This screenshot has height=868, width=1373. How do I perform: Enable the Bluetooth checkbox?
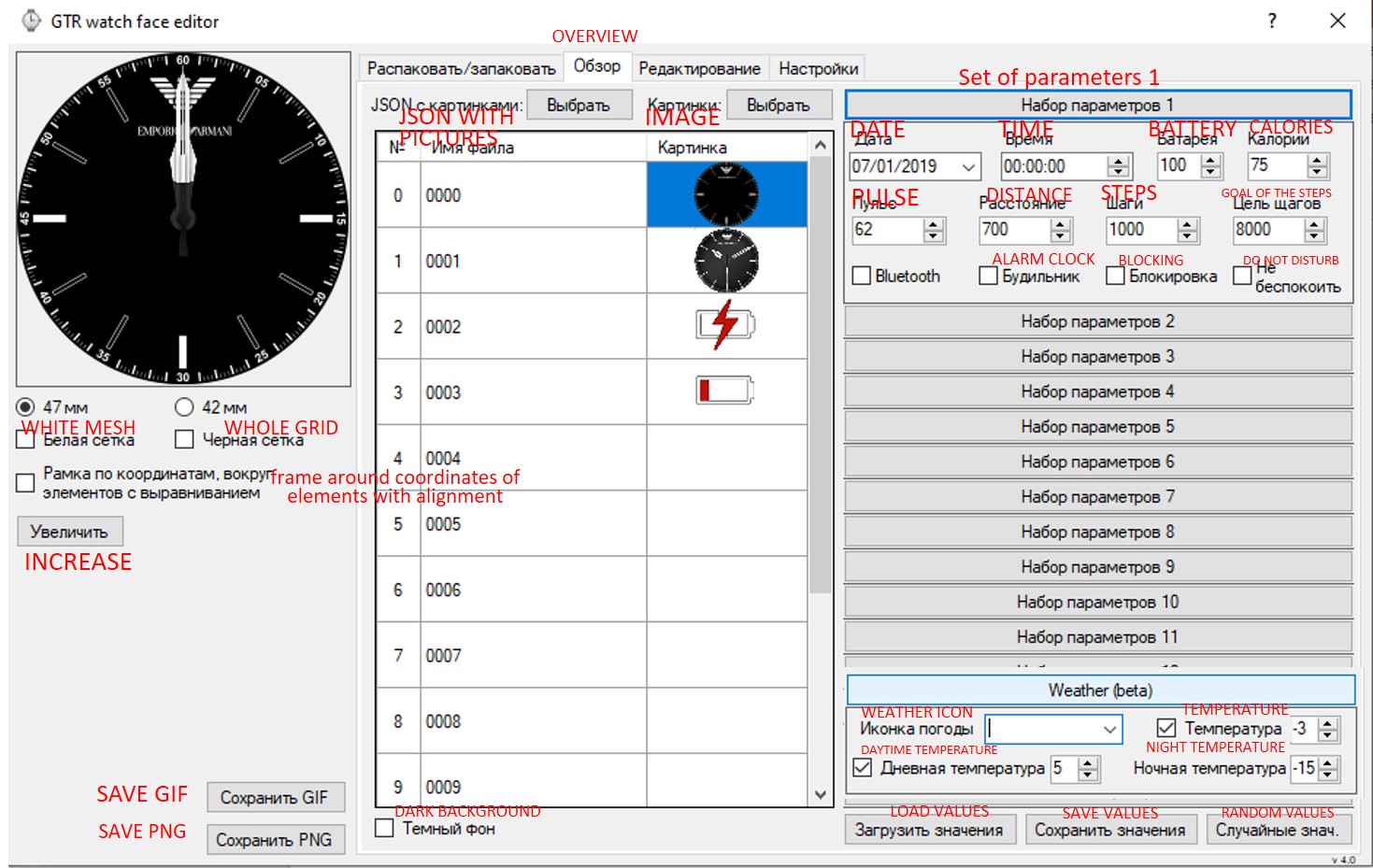pos(862,277)
